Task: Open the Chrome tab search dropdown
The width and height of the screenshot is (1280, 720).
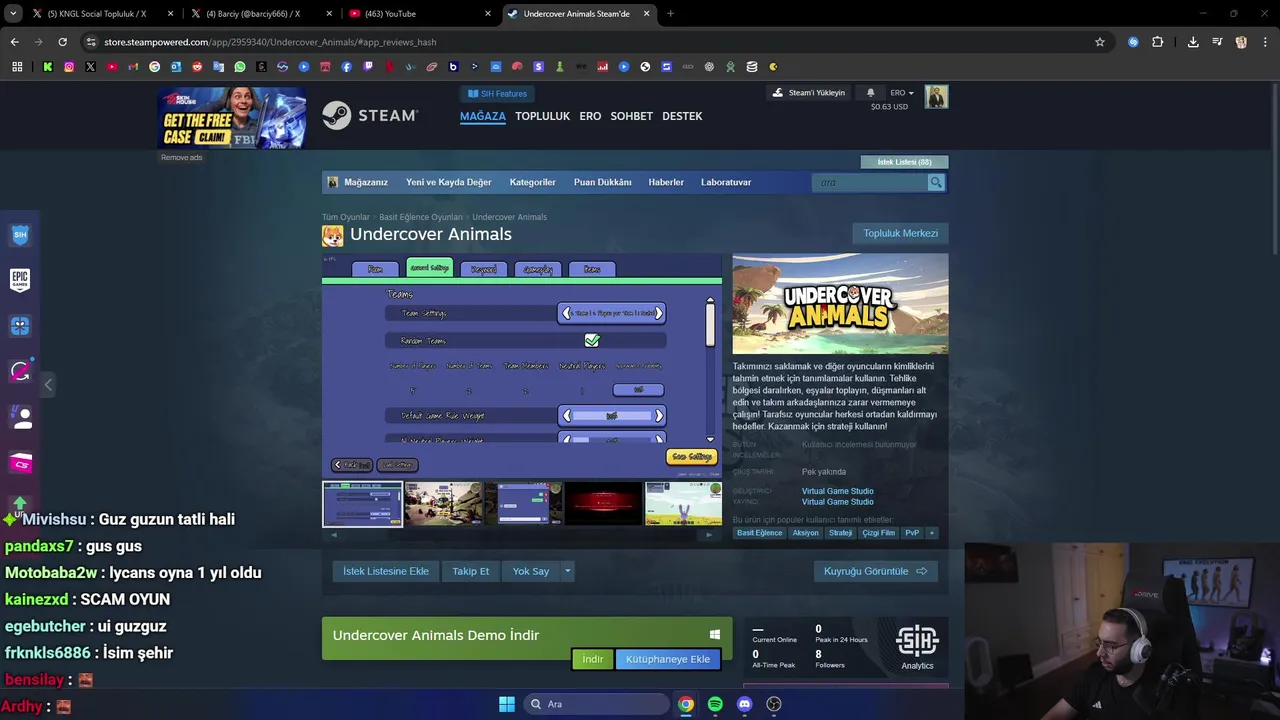Action: 13,13
